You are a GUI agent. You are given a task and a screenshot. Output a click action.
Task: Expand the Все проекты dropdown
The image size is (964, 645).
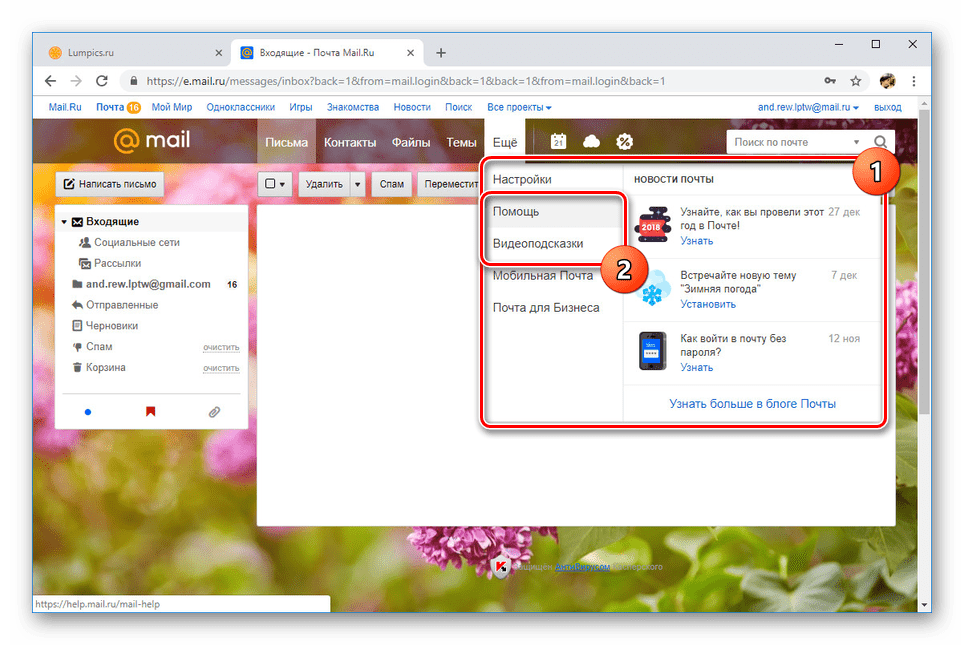coord(519,107)
